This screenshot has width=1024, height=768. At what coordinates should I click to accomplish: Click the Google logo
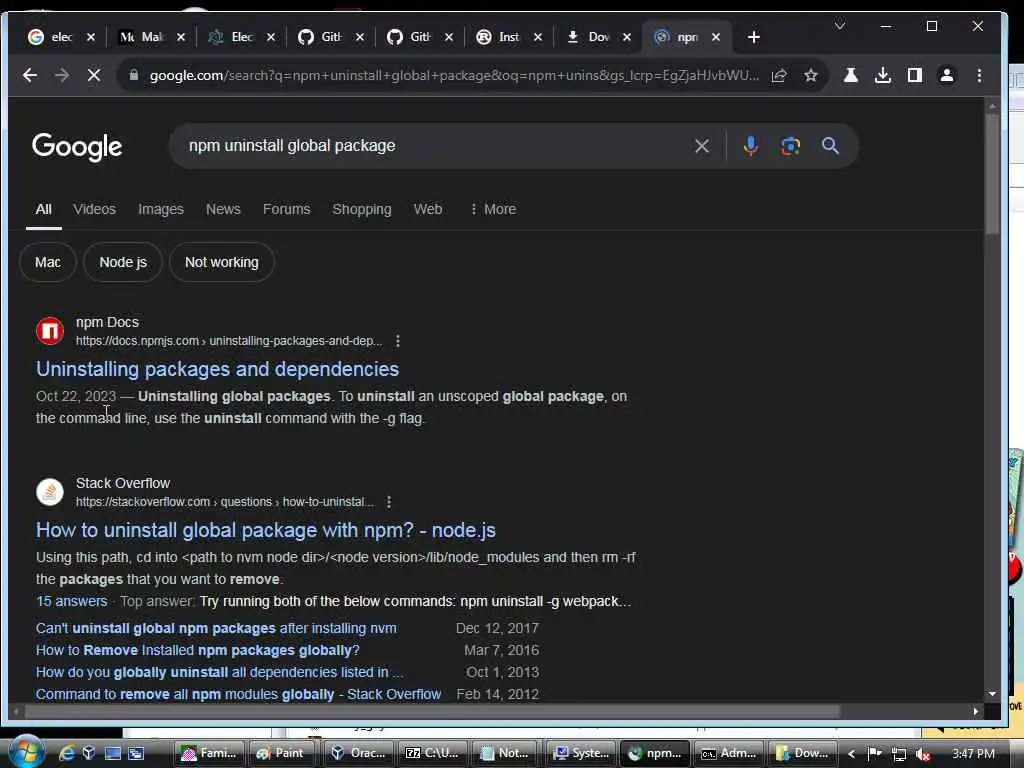point(77,147)
